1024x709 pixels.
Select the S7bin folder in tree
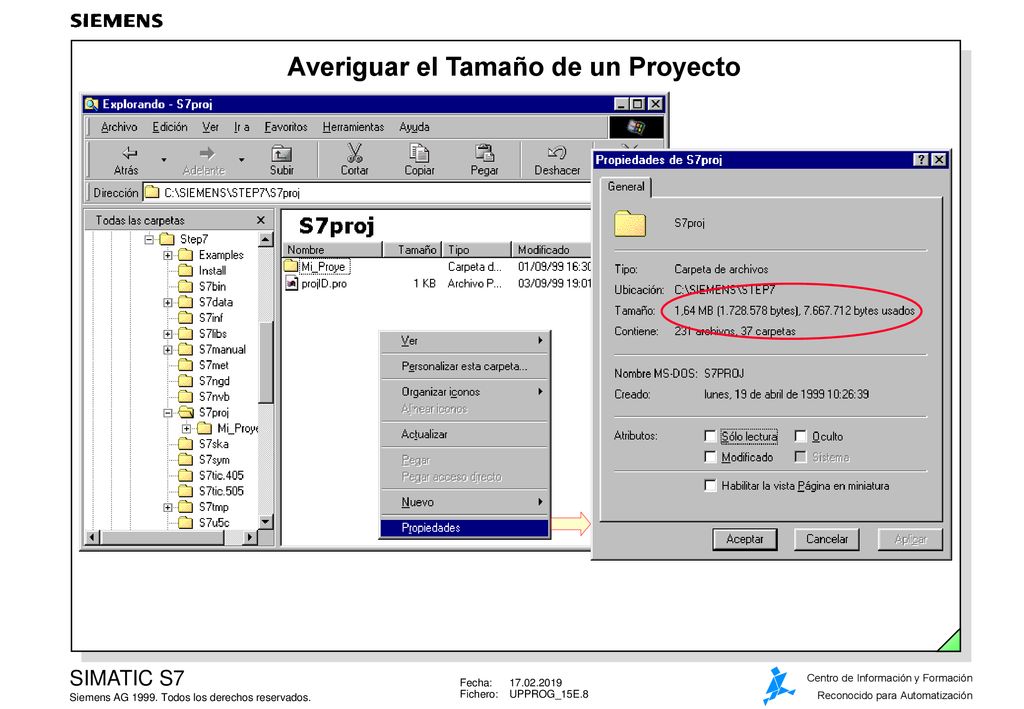click(x=202, y=286)
